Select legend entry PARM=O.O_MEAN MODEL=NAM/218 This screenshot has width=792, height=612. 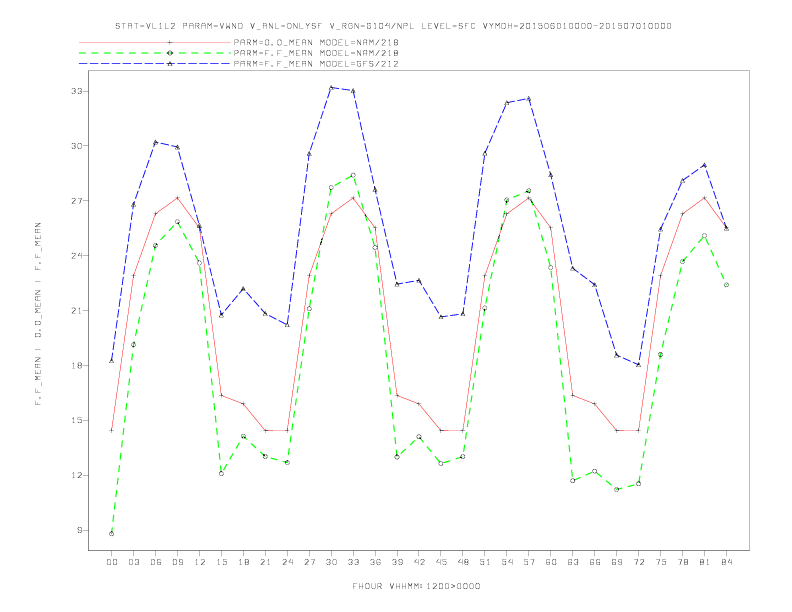[316, 42]
